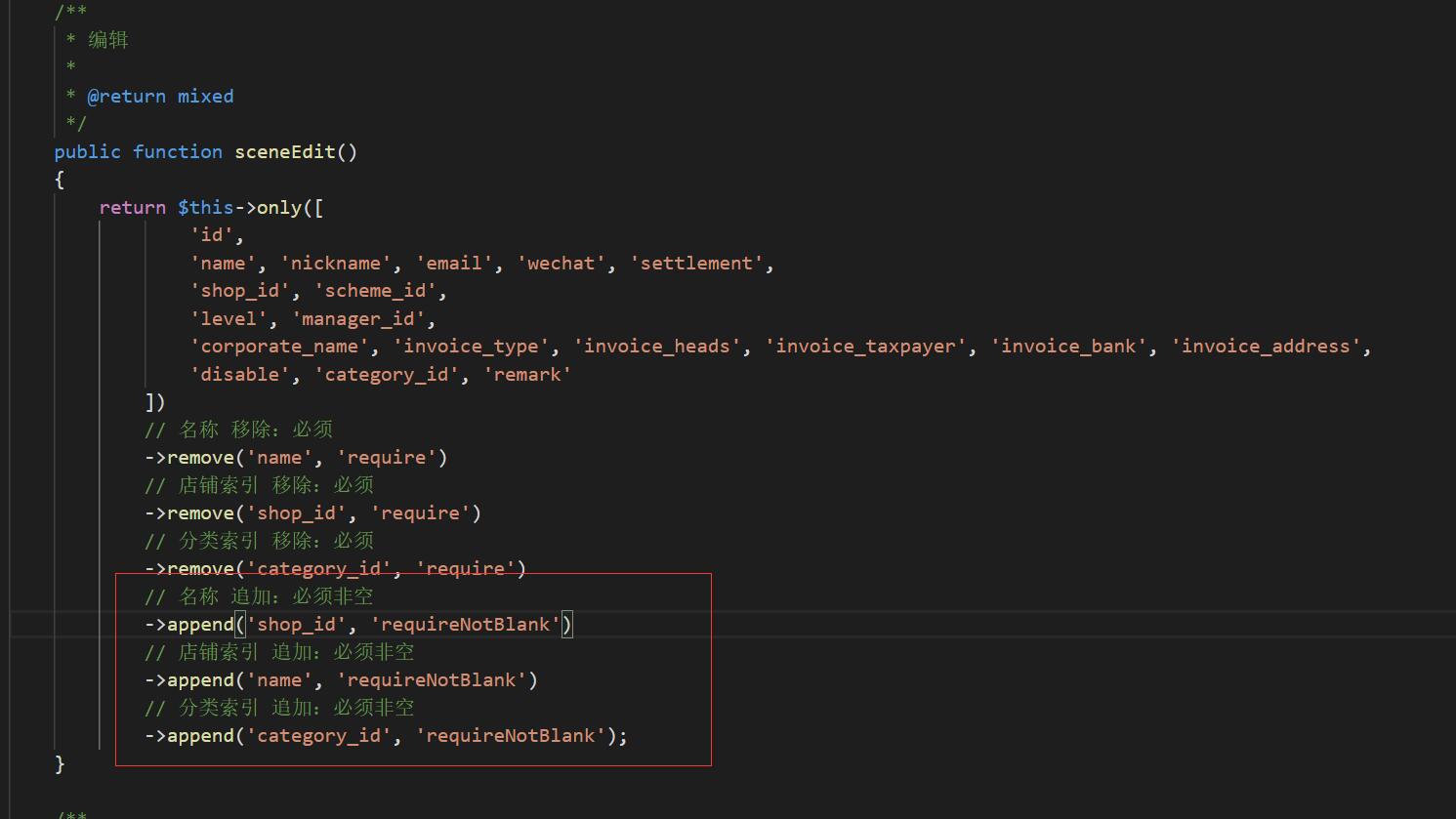Click the 'scheme_id' string
Viewport: 1456px width, 819px height.
click(375, 291)
